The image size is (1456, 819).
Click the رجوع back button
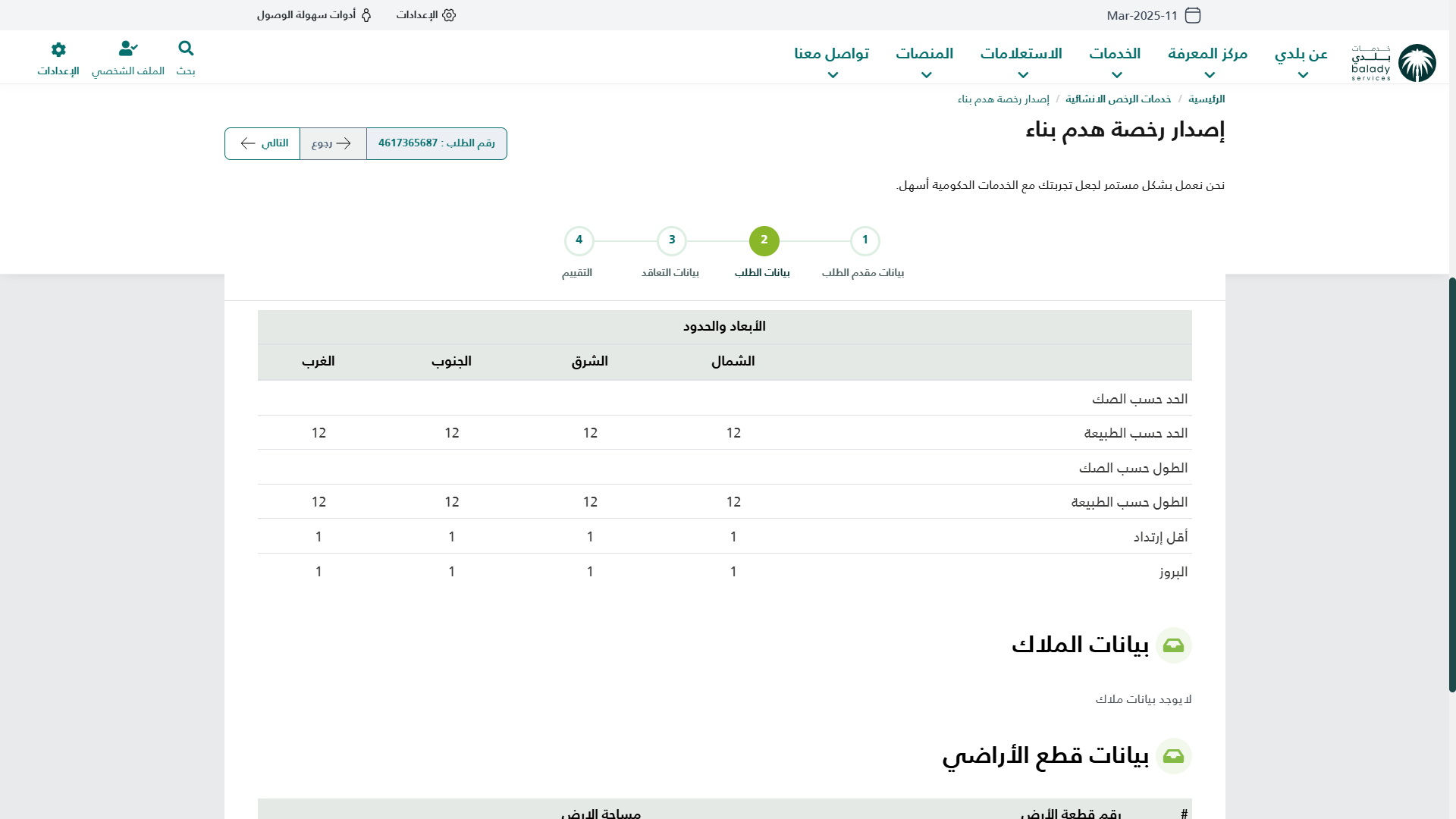click(x=333, y=143)
